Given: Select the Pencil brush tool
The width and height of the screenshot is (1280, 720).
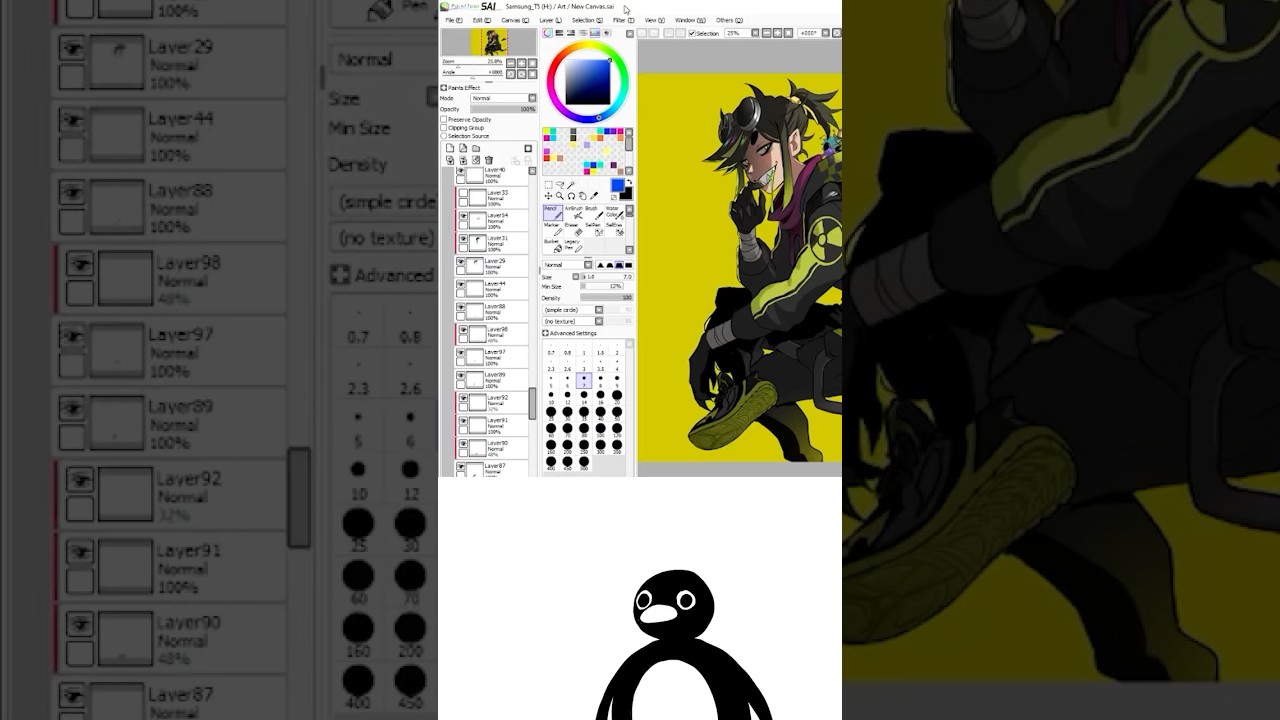Looking at the screenshot, I should (553, 213).
